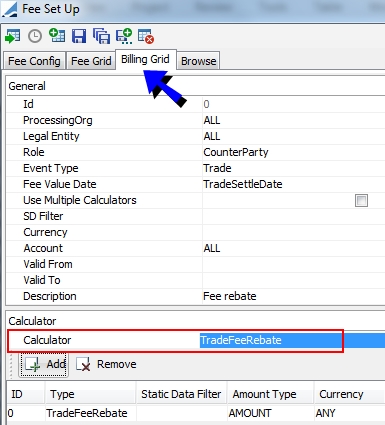Click the Description label

pos(50,296)
